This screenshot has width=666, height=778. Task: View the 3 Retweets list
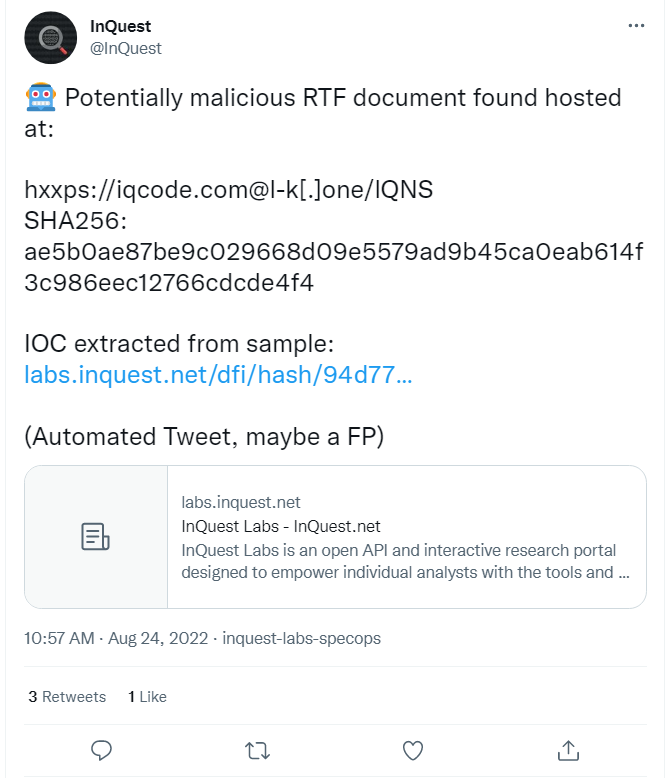click(x=67, y=697)
